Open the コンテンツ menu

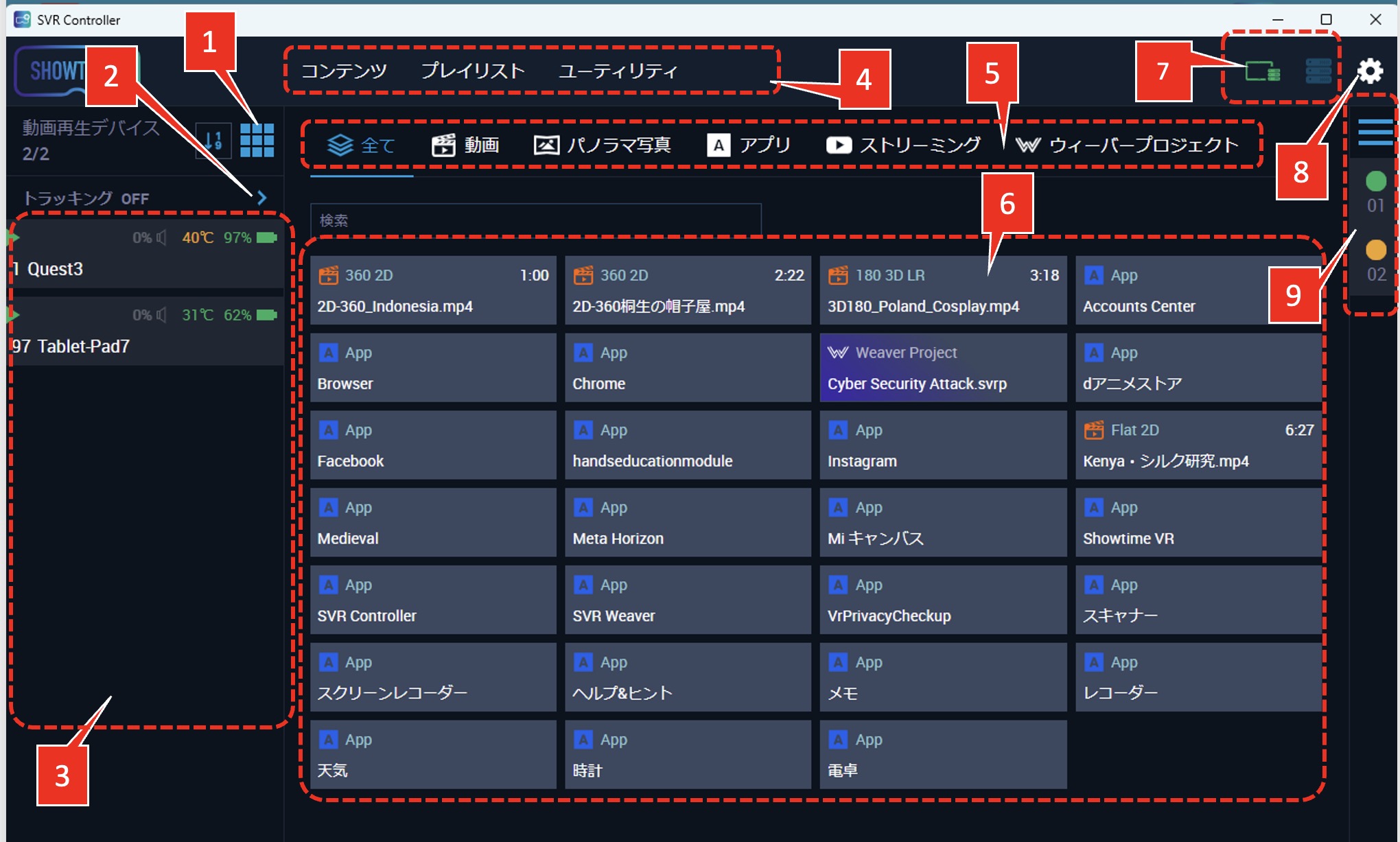[344, 71]
